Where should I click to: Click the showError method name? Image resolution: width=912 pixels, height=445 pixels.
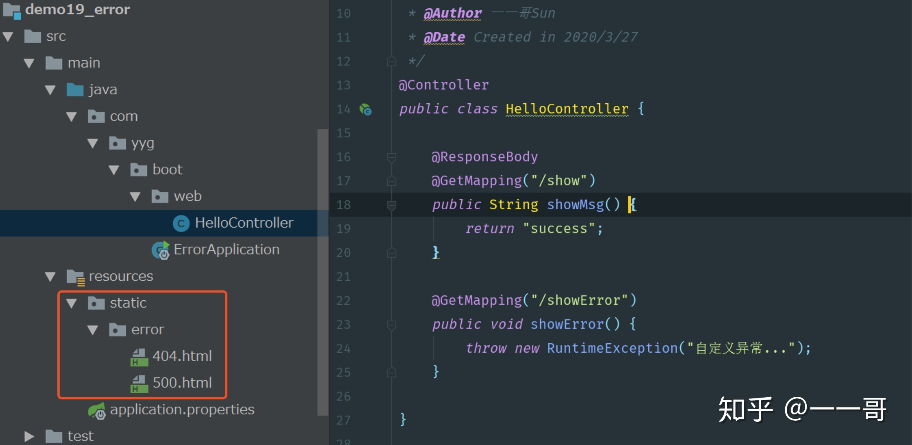pos(567,324)
